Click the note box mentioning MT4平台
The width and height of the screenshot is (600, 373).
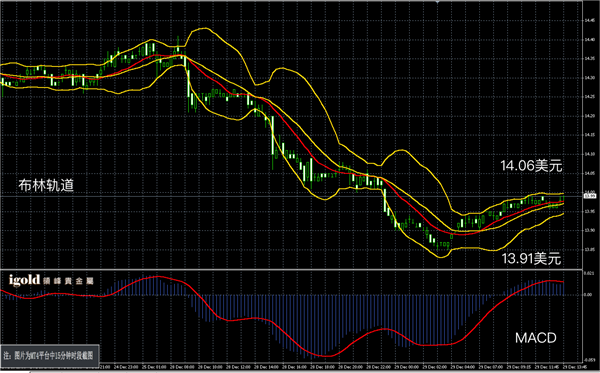pos(50,355)
